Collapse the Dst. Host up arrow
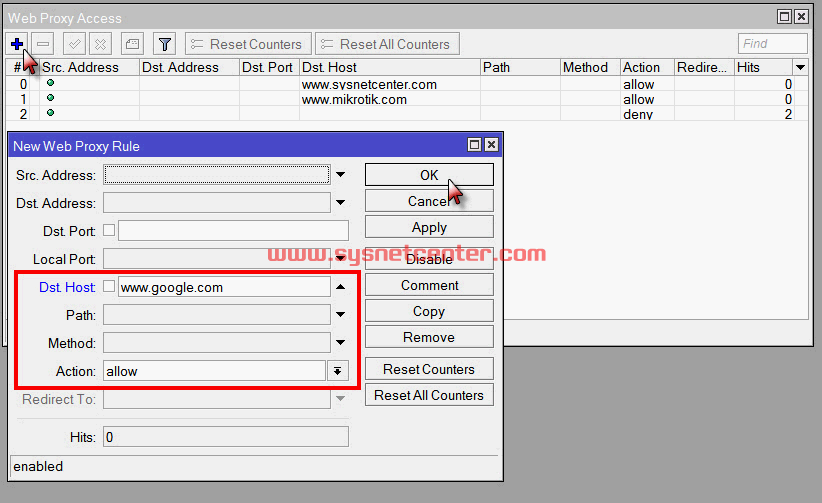This screenshot has height=503, width=822. 341,287
